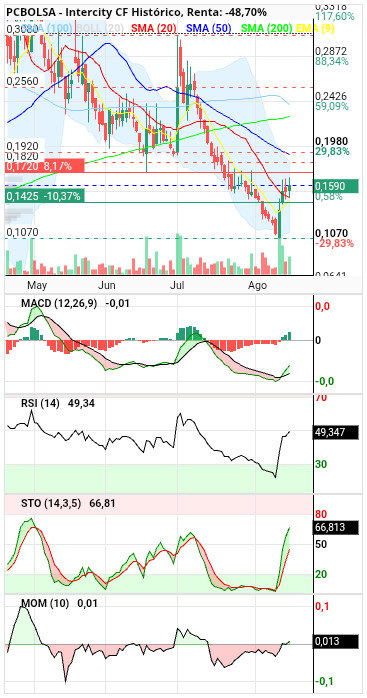Click the Jun month label on time axis
Image resolution: width=367 pixels, height=698 pixels.
pos(107,285)
